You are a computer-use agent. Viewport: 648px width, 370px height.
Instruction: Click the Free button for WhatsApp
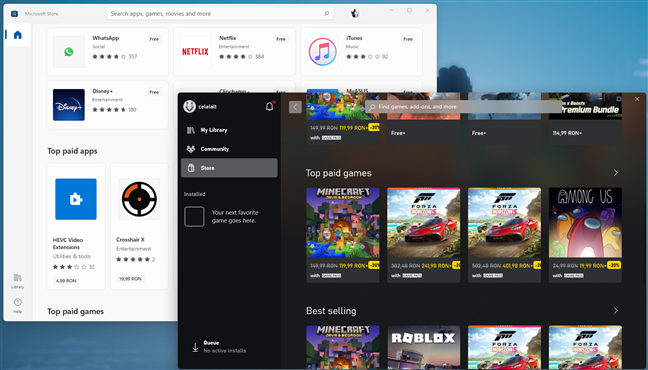tap(154, 39)
